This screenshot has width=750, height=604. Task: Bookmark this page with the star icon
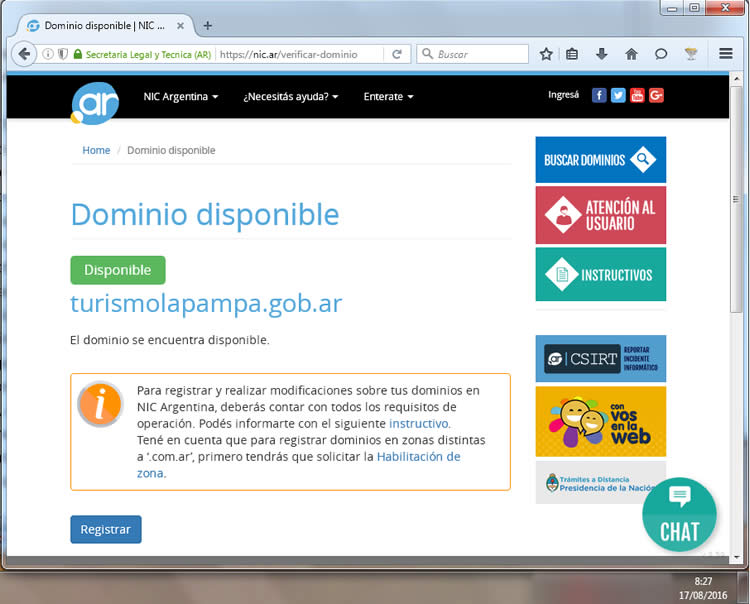pos(546,54)
